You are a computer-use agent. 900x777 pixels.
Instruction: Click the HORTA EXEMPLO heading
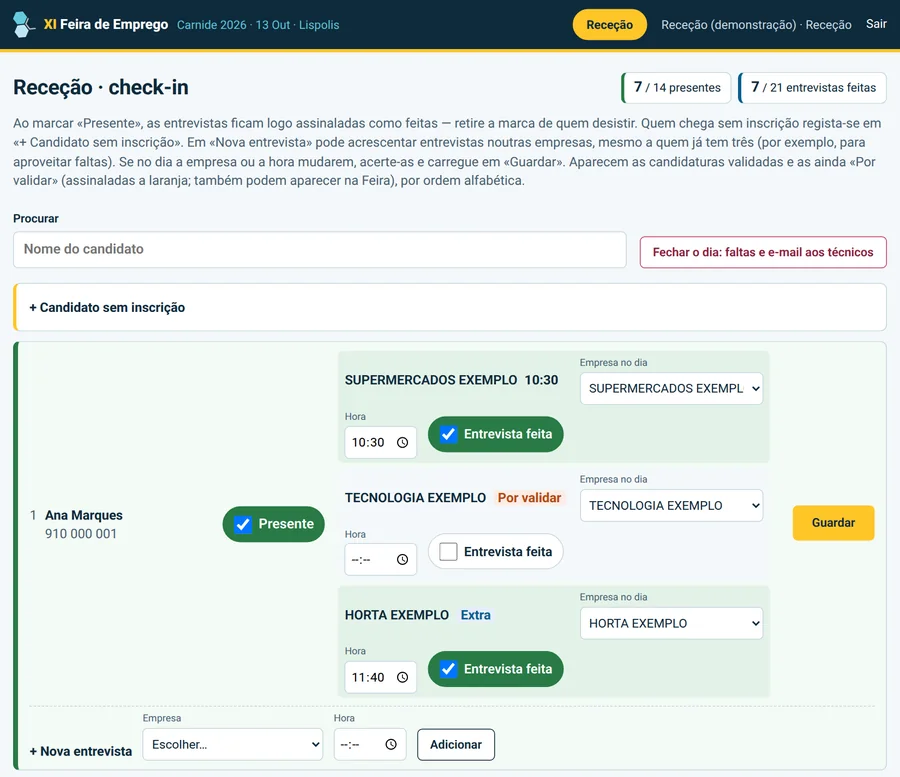click(397, 615)
